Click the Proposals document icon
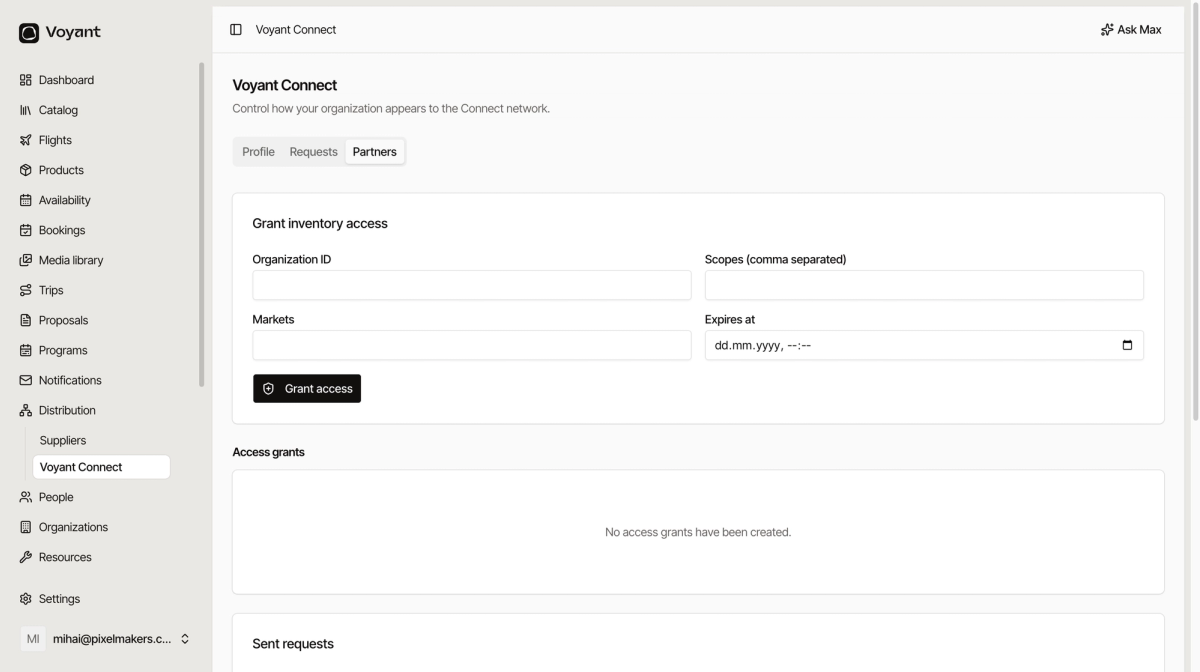The width and height of the screenshot is (1200, 672). (26, 320)
